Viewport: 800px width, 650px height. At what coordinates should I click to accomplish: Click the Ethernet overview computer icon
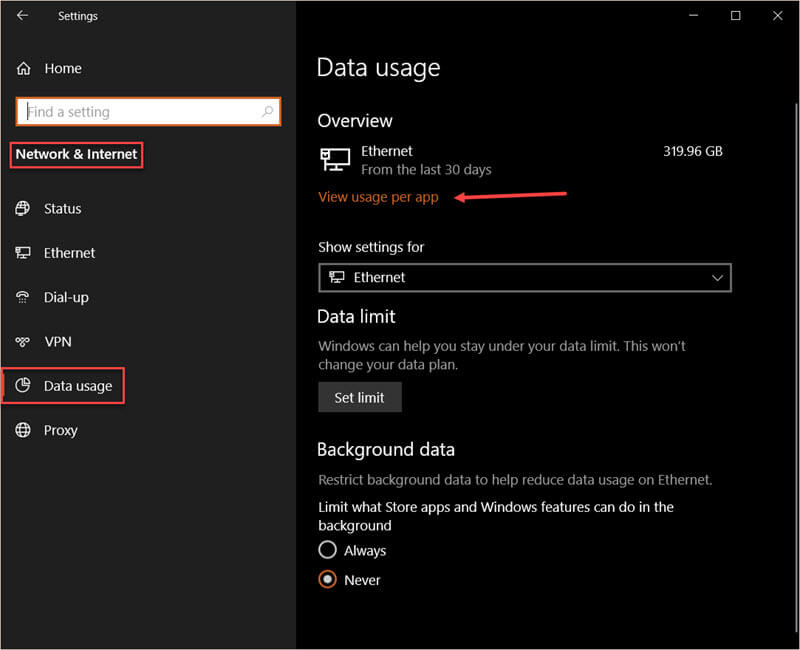coord(335,160)
